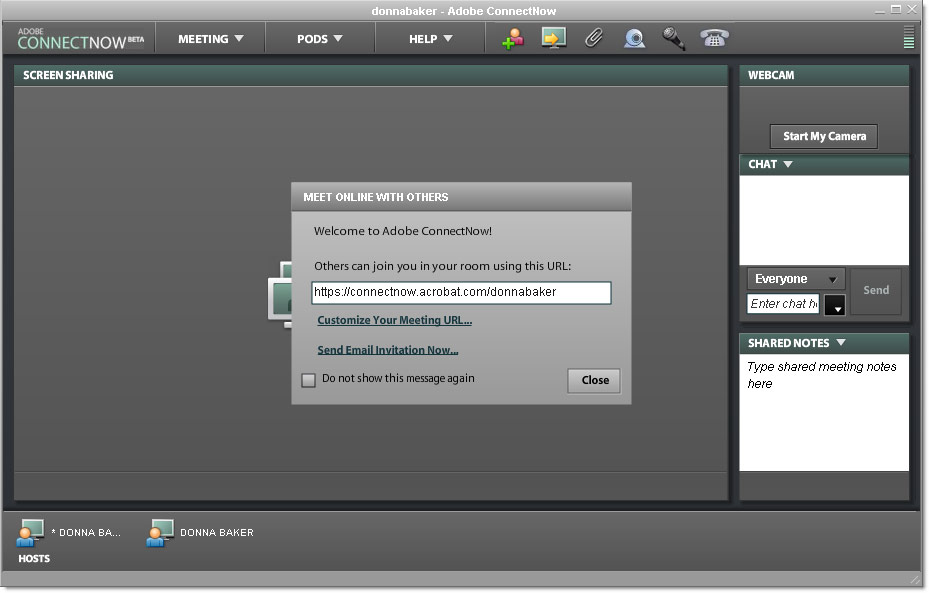
Task: Open the chat text color picker
Action: [835, 305]
